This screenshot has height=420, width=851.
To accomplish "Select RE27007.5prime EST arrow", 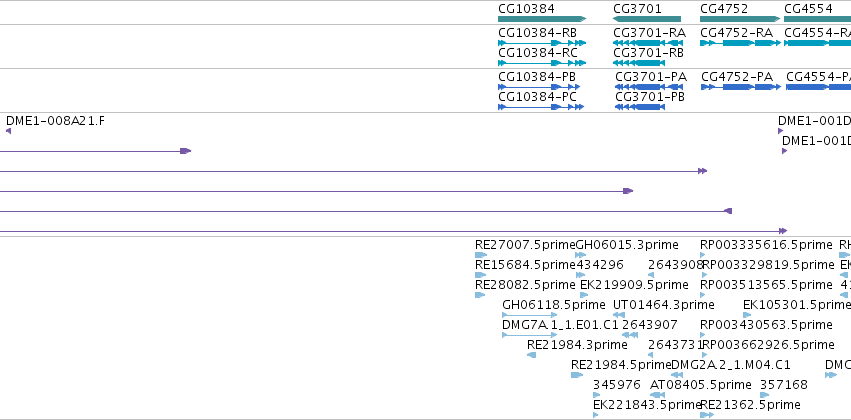I will click(x=481, y=255).
